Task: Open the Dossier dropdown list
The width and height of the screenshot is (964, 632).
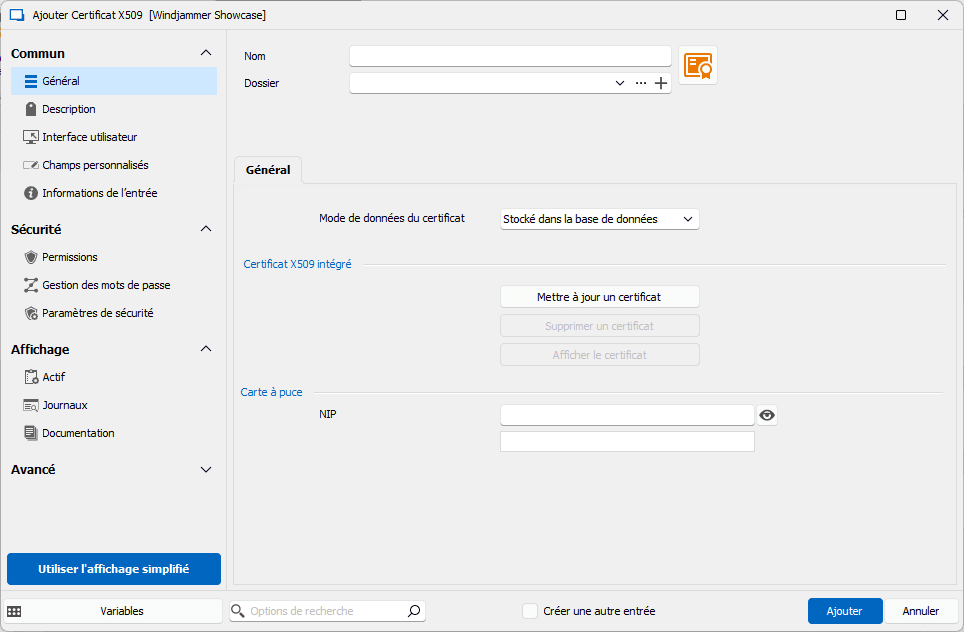Action: coord(619,83)
